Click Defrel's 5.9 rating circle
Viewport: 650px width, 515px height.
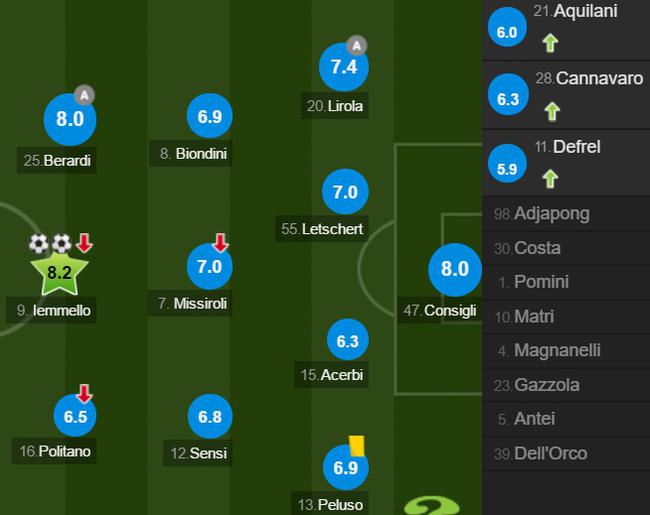507,164
